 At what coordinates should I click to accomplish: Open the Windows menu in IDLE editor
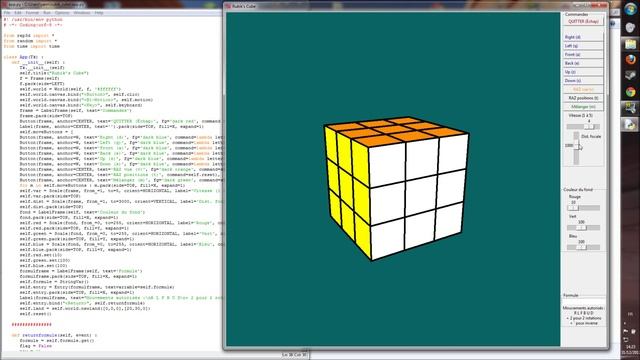point(82,13)
